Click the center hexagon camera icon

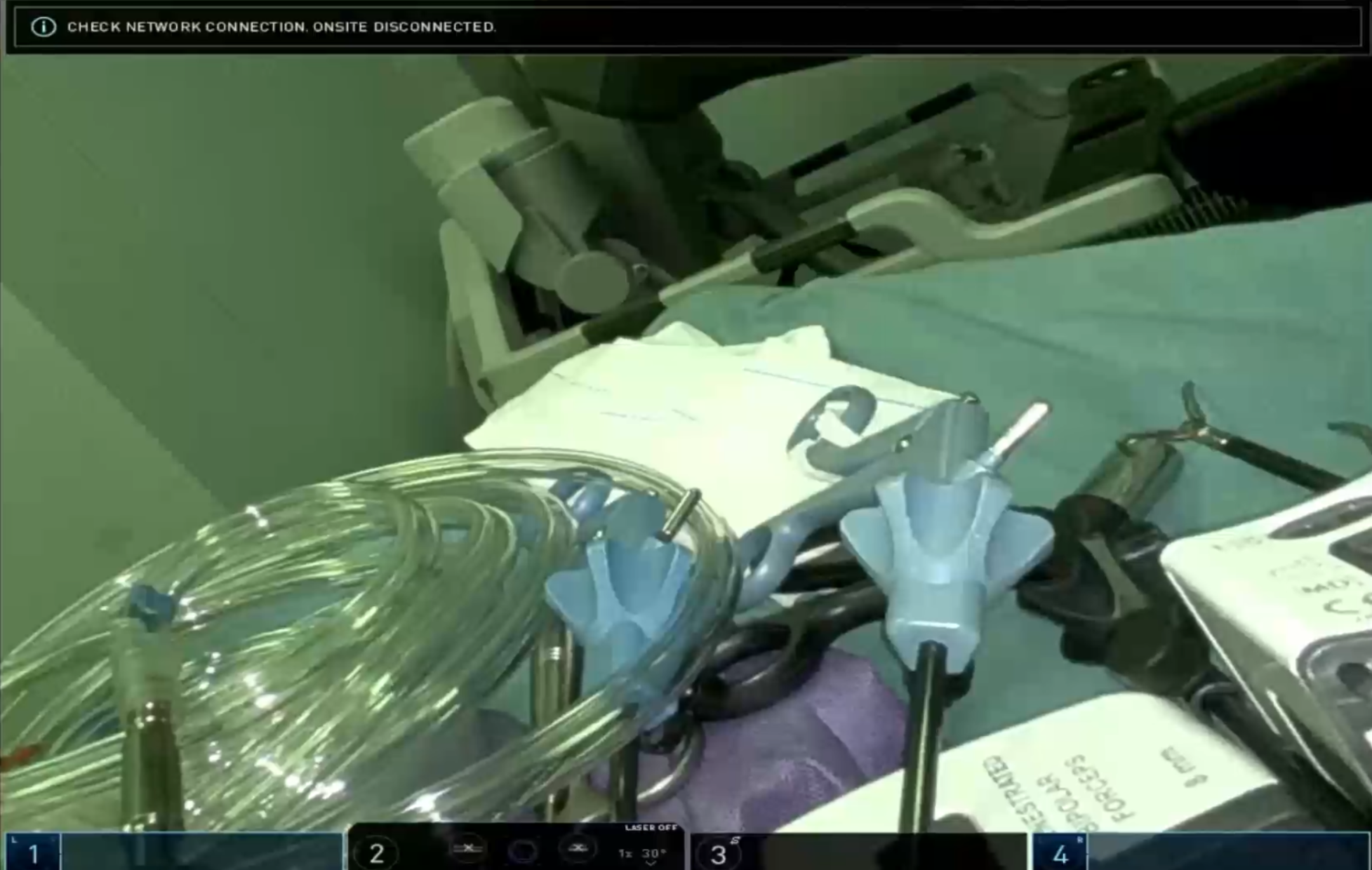[522, 851]
